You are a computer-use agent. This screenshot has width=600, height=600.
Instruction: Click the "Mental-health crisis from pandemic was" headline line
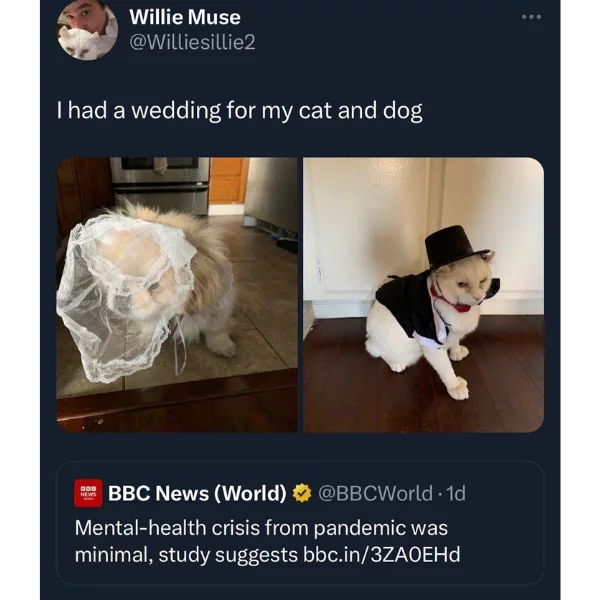(261, 526)
